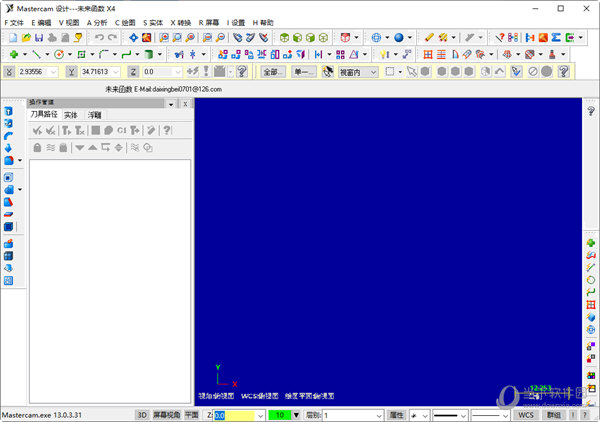Click the operations manager help icon

click(x=166, y=130)
